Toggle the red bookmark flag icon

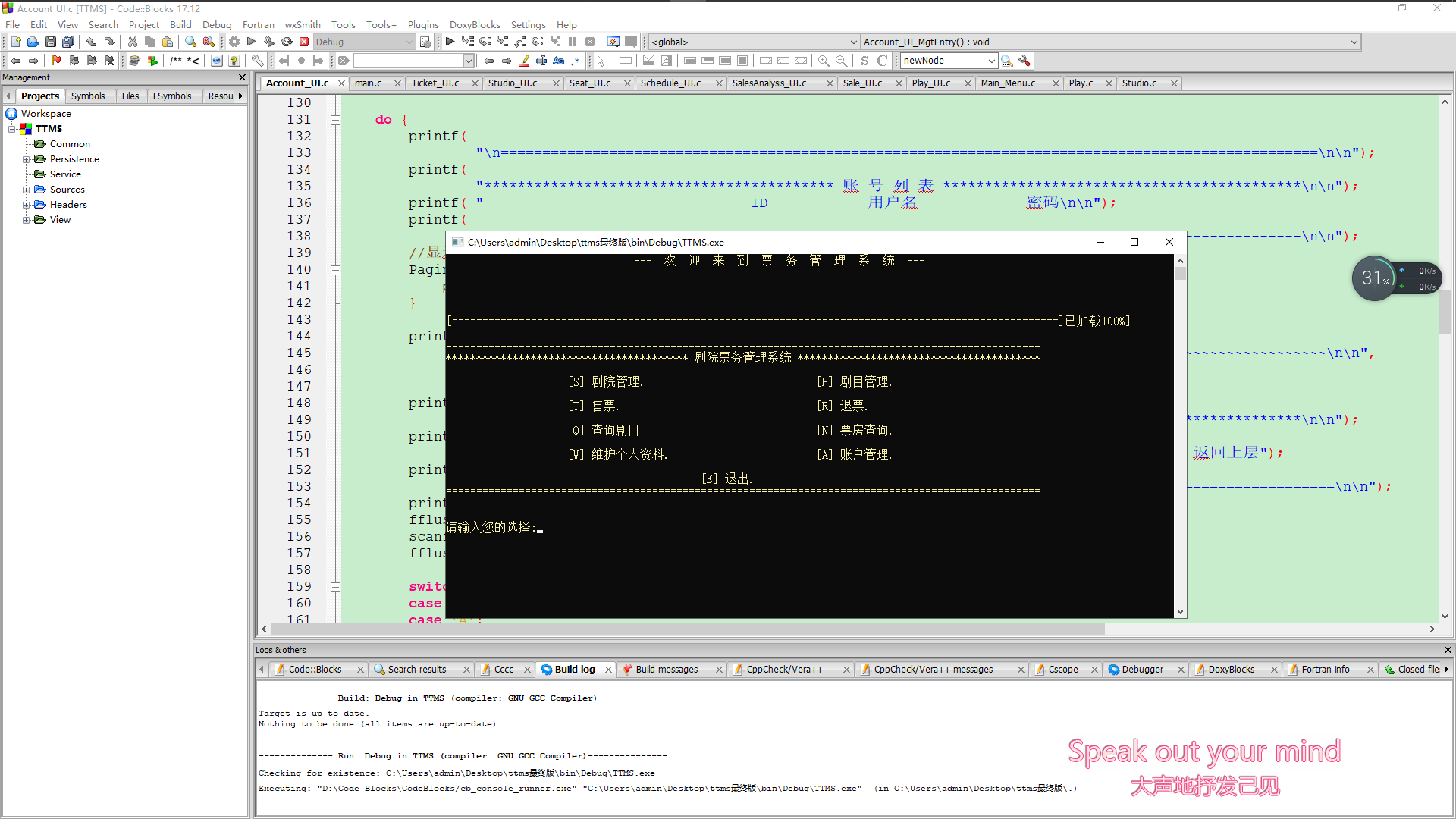[56, 61]
